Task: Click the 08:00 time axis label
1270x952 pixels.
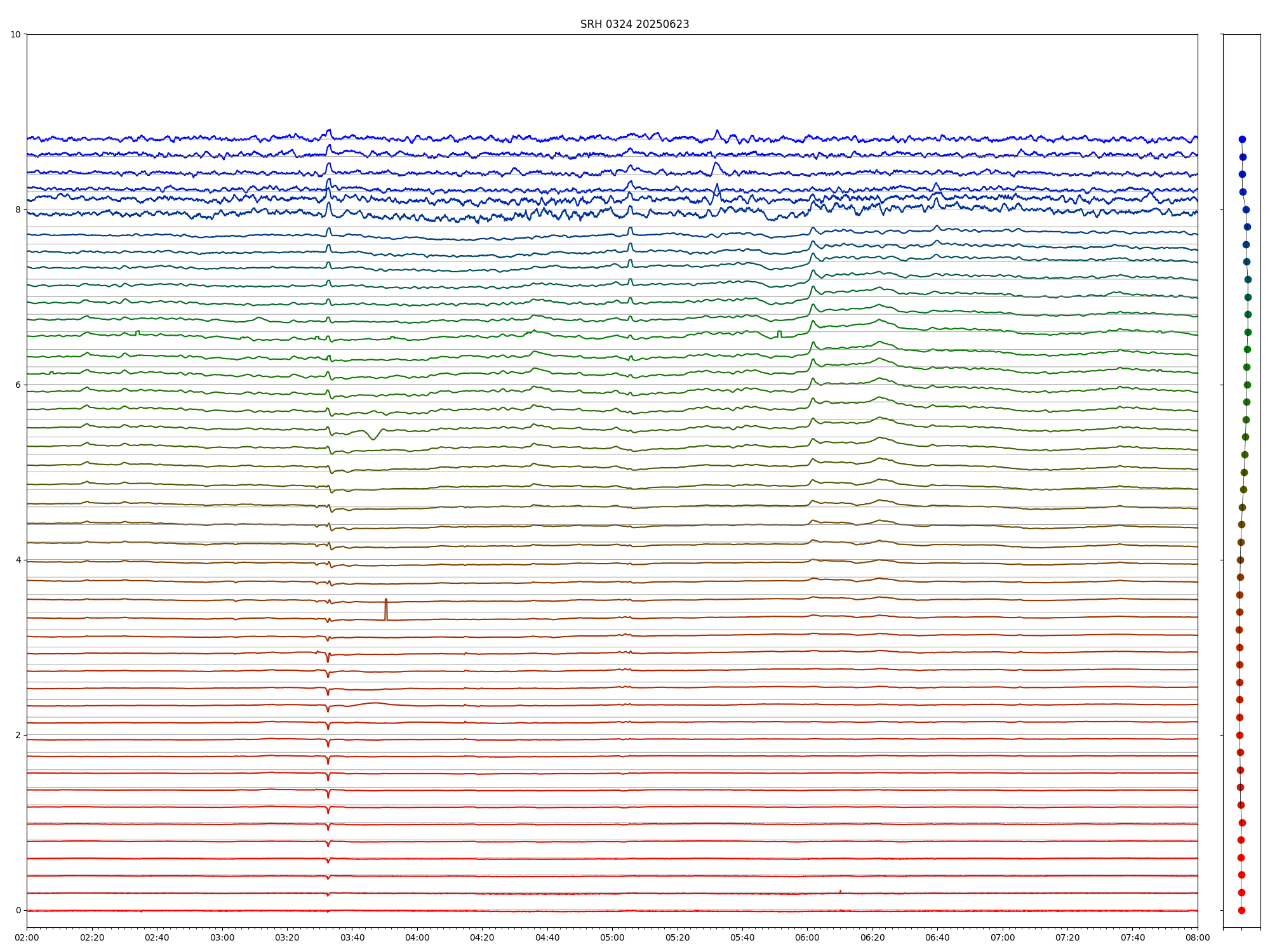Action: tap(1198, 938)
